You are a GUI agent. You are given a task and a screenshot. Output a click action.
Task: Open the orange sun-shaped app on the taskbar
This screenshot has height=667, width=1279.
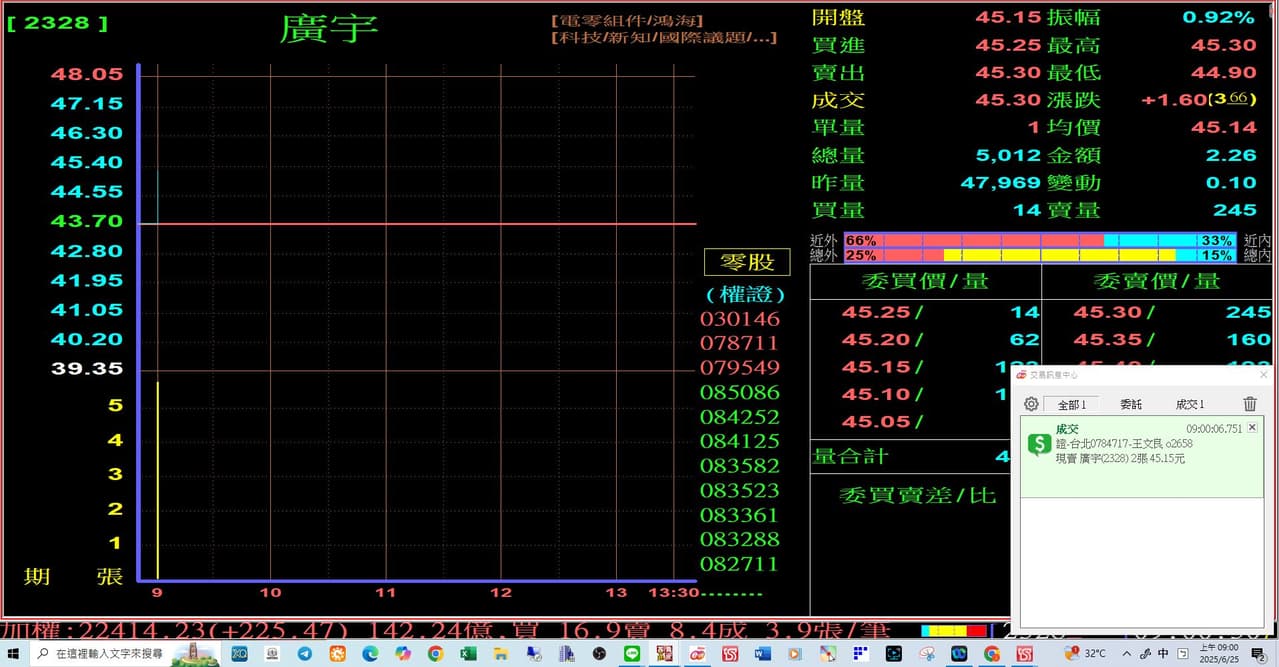pos(338,654)
